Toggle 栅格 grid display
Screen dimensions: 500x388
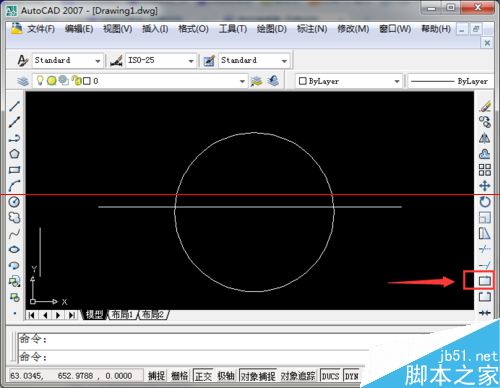point(180,376)
